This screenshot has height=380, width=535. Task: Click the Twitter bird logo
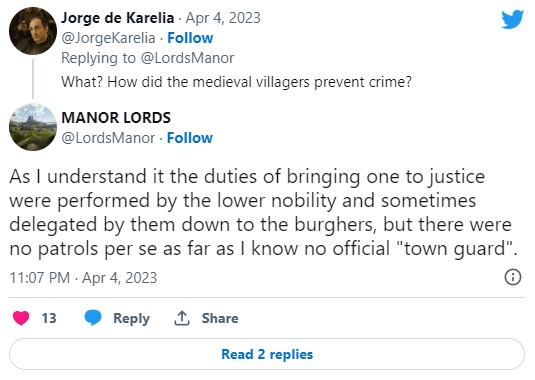tap(512, 19)
